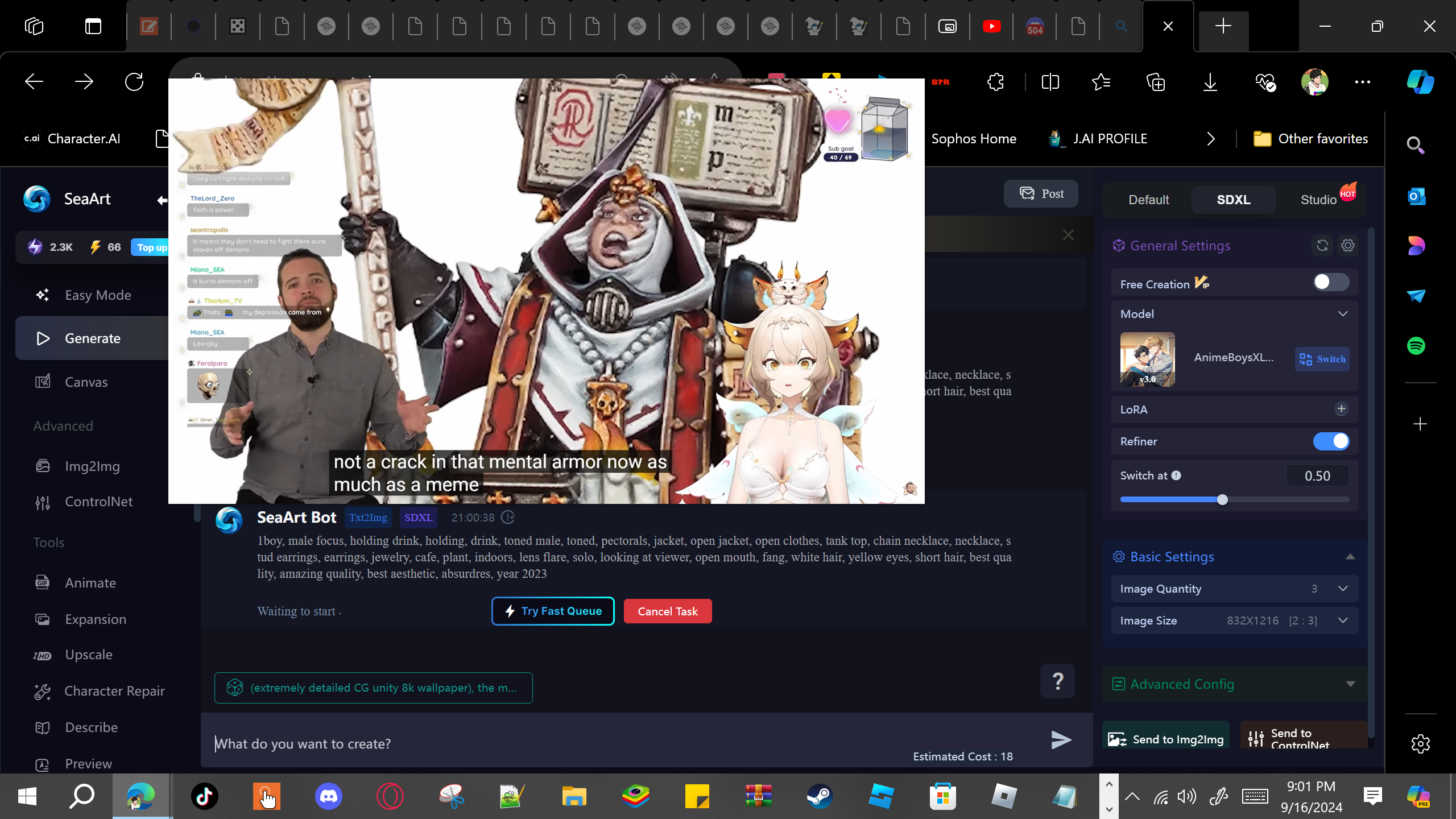Enable the Free Creation toggle
This screenshot has width=1456, height=819.
tap(1331, 282)
